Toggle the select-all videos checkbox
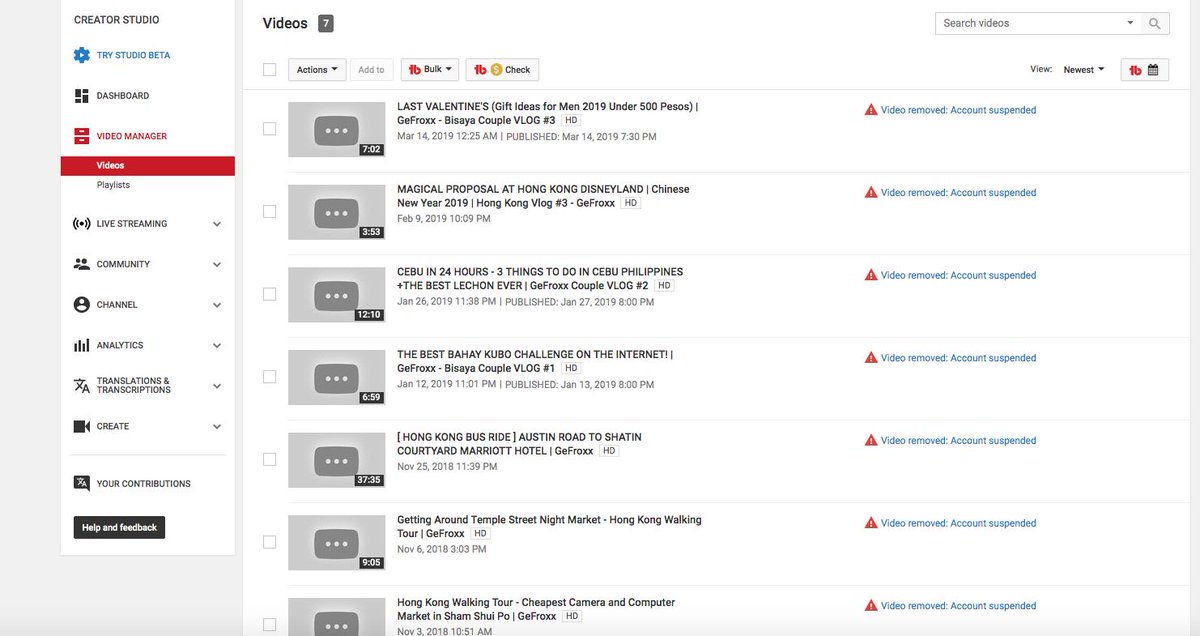The height and width of the screenshot is (636, 1200). pos(269,70)
